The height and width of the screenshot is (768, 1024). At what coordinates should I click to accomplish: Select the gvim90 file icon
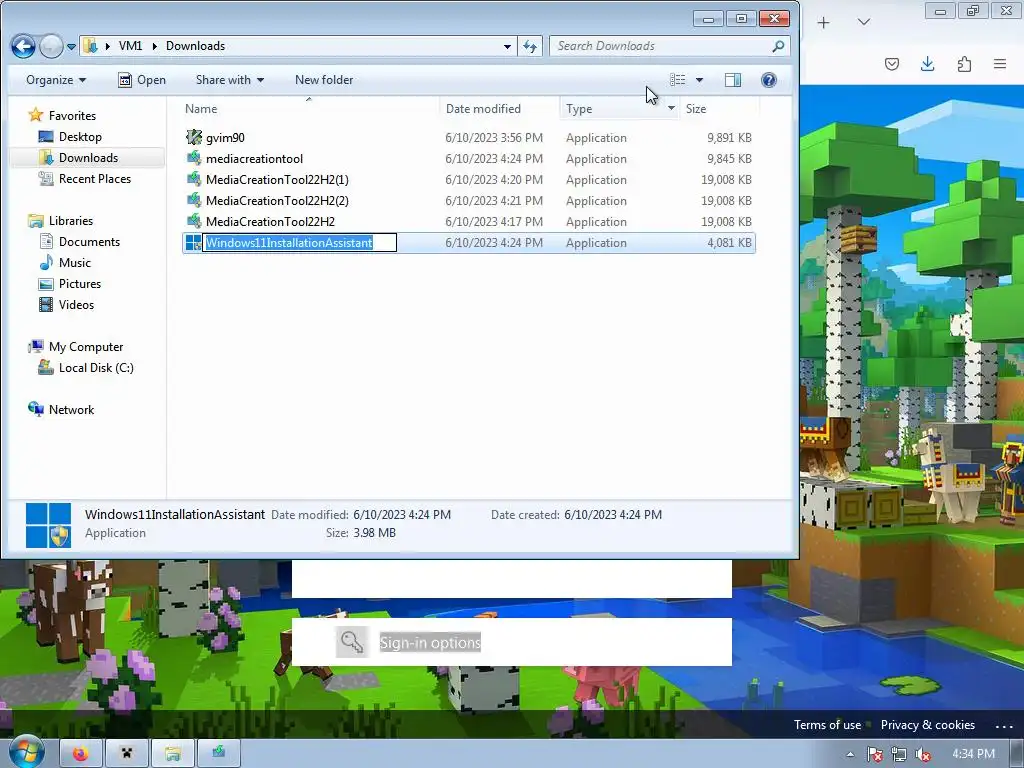pos(193,137)
